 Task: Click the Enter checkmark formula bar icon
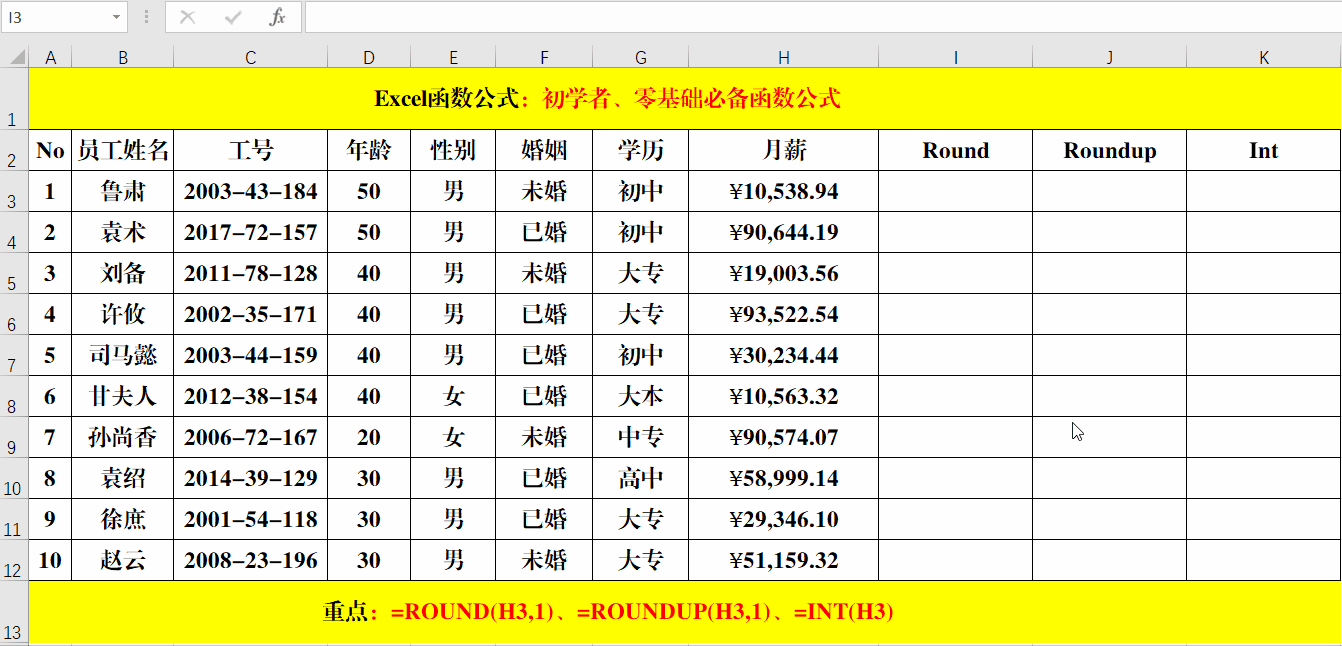tap(233, 17)
